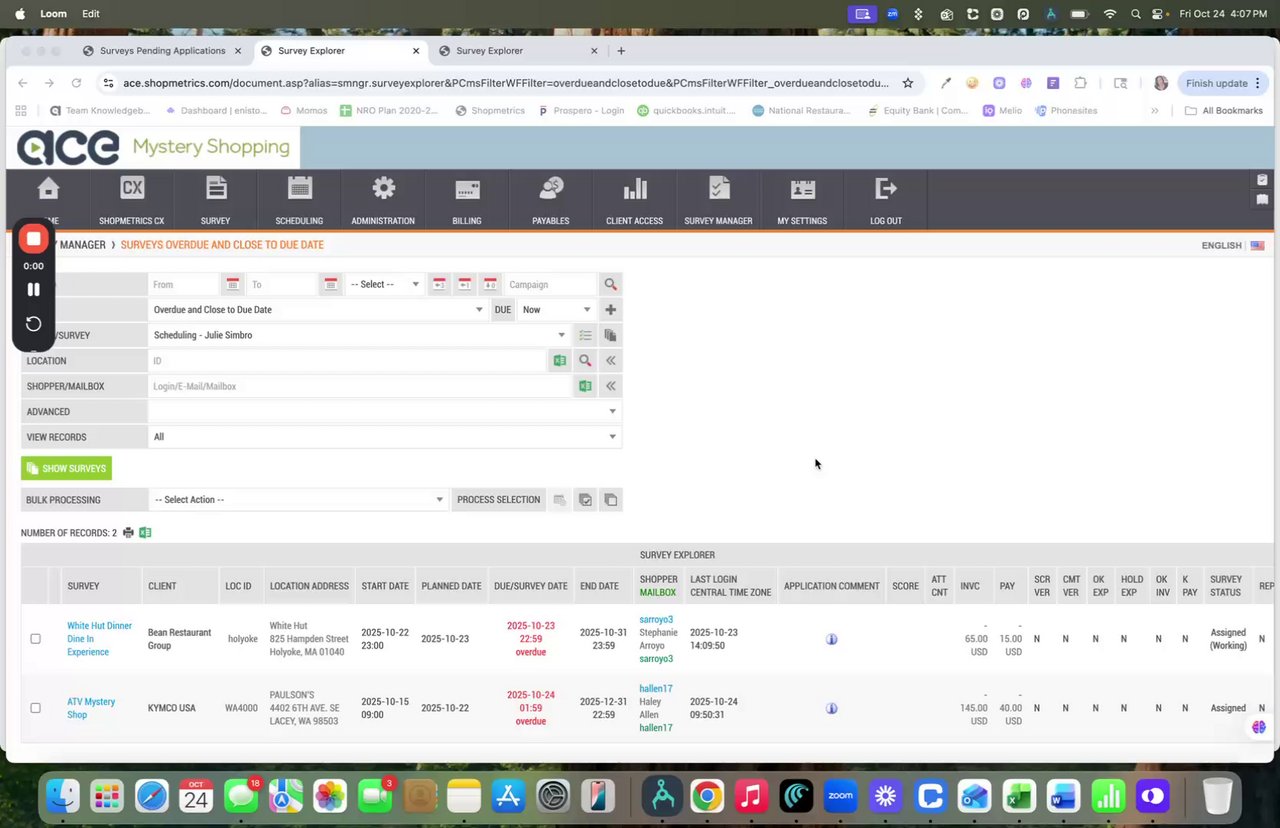Click the plus icon beside Due Now
1280x828 pixels.
point(610,310)
